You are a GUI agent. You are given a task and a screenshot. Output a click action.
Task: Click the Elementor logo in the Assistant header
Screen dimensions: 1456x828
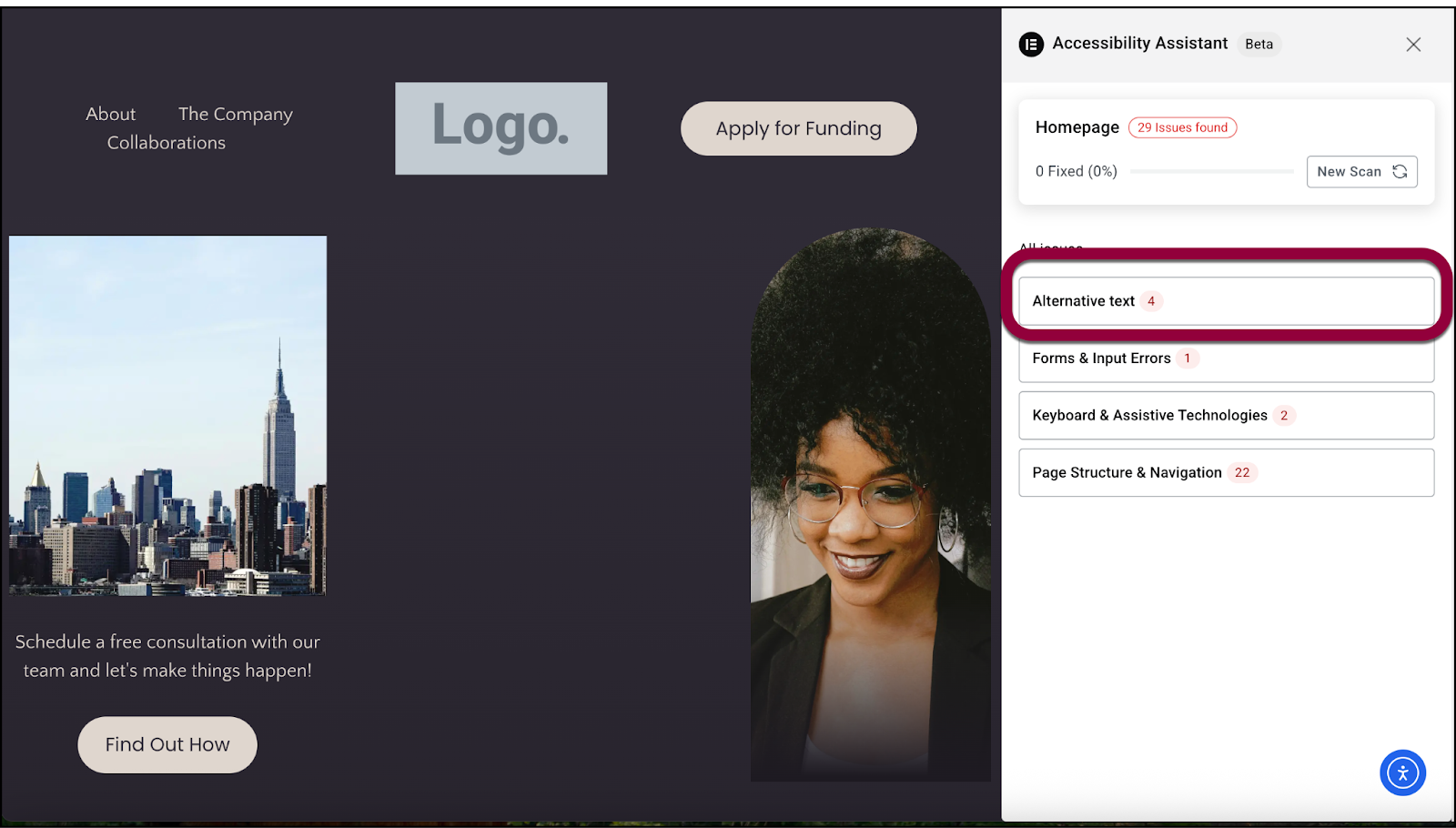tap(1031, 45)
